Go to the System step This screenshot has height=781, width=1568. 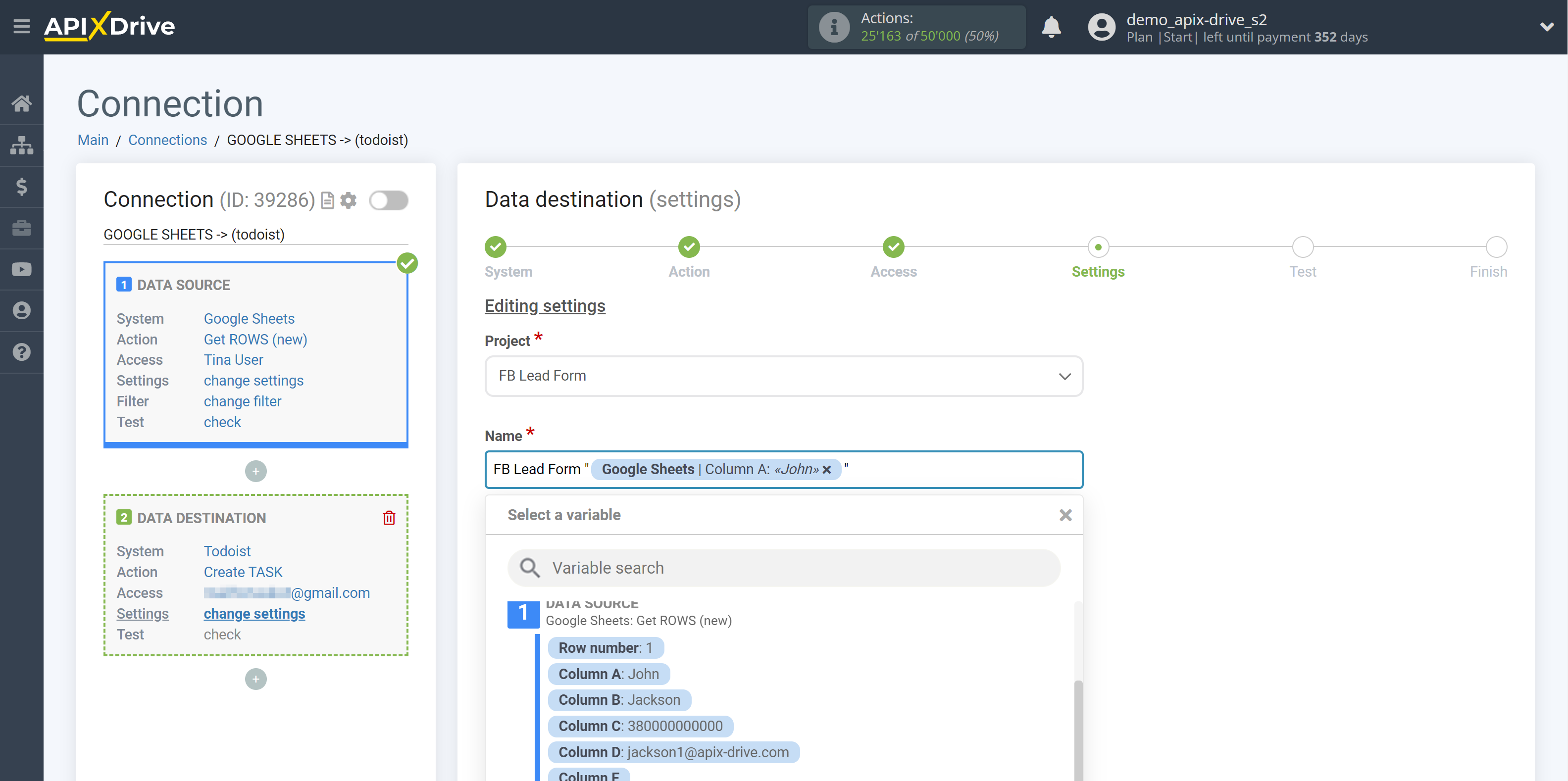coord(496,247)
